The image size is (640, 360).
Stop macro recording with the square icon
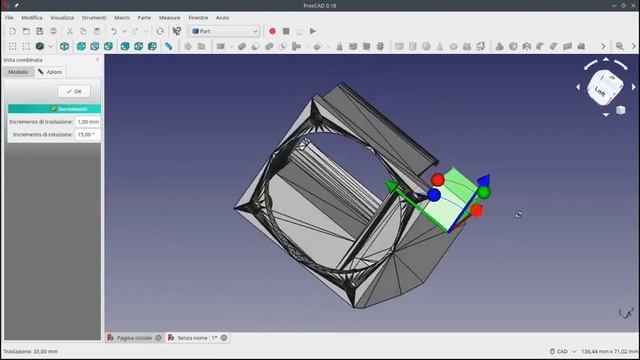coord(286,31)
